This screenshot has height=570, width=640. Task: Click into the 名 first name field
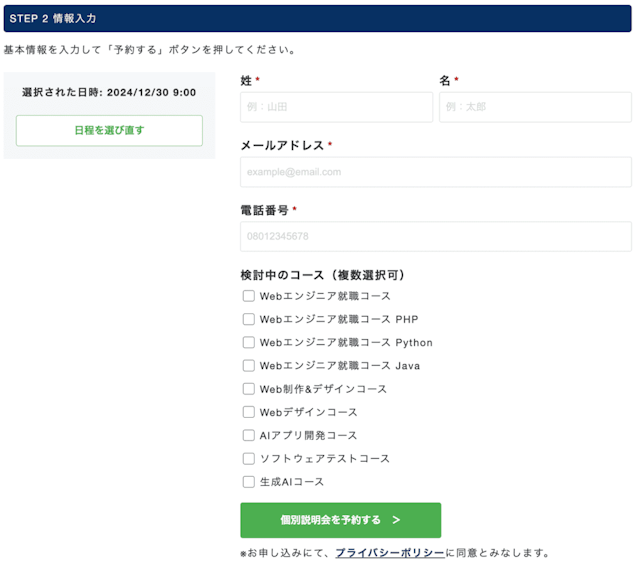click(536, 107)
